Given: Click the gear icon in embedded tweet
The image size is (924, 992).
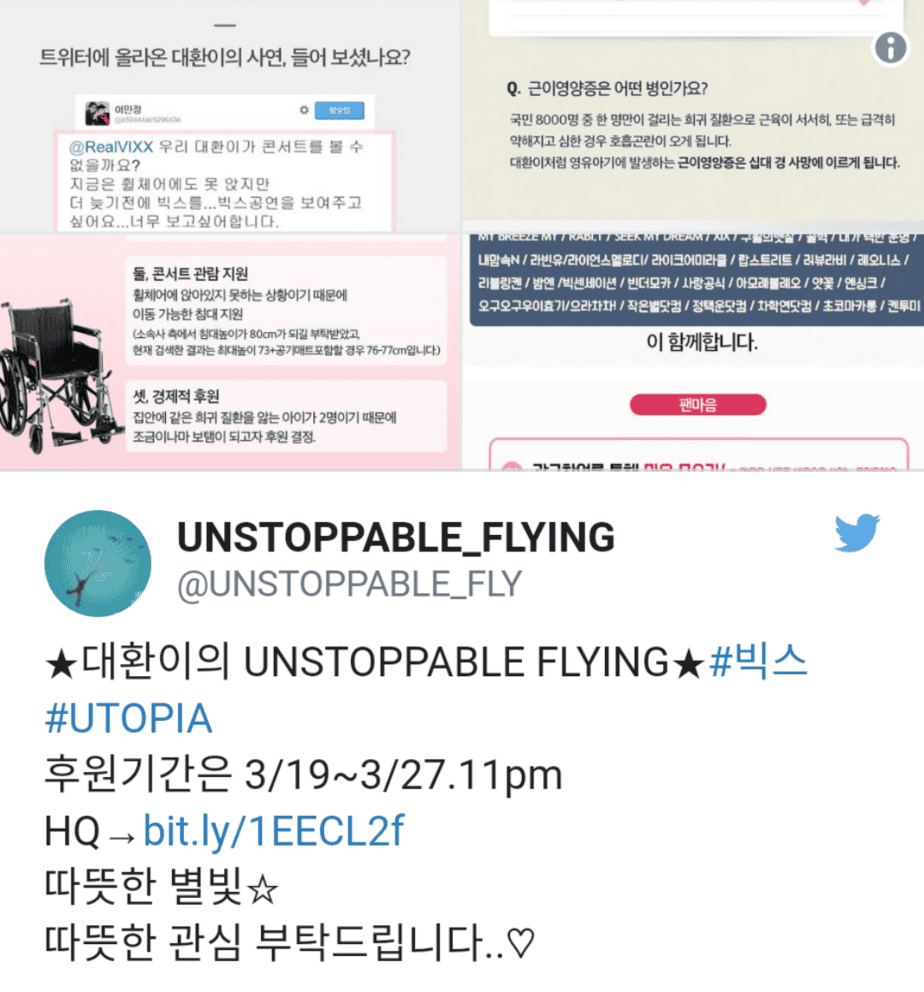Looking at the screenshot, I should point(304,110).
